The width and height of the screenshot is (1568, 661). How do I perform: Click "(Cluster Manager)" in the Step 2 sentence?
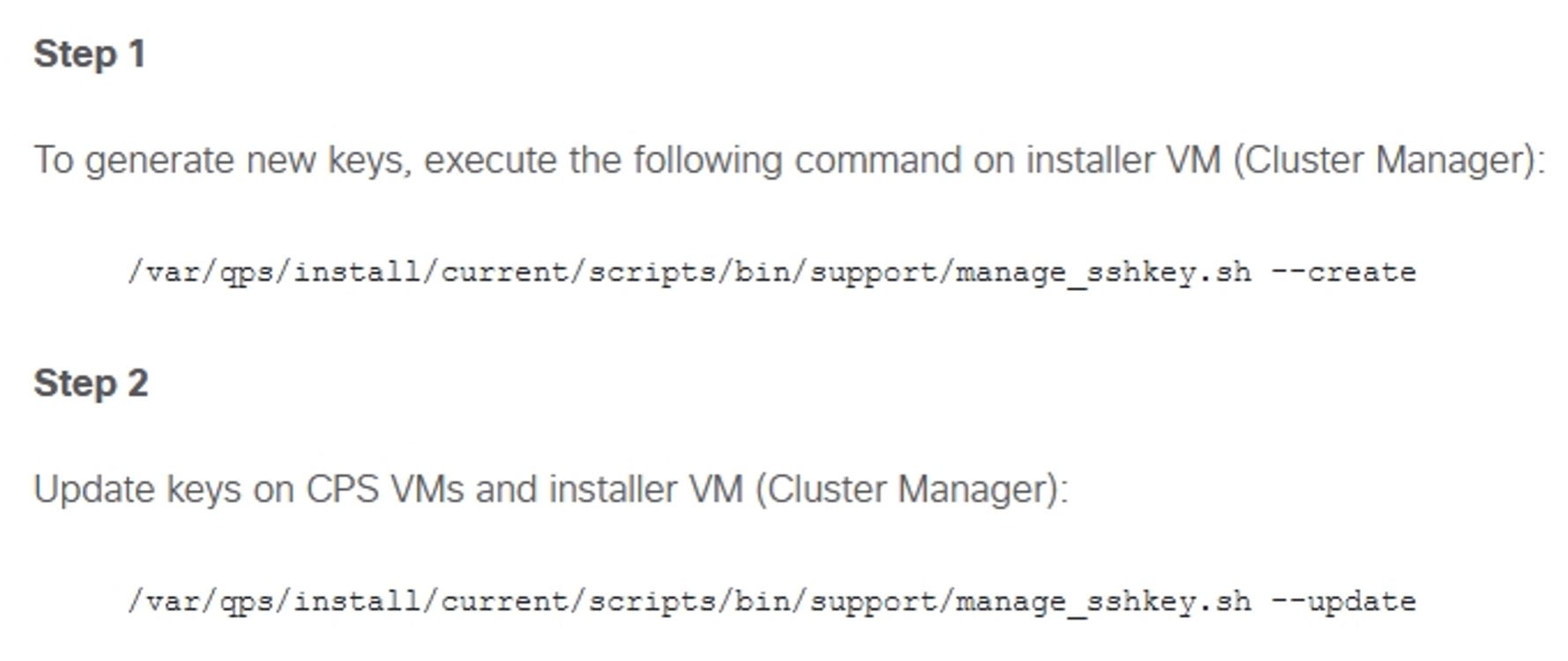click(x=911, y=489)
